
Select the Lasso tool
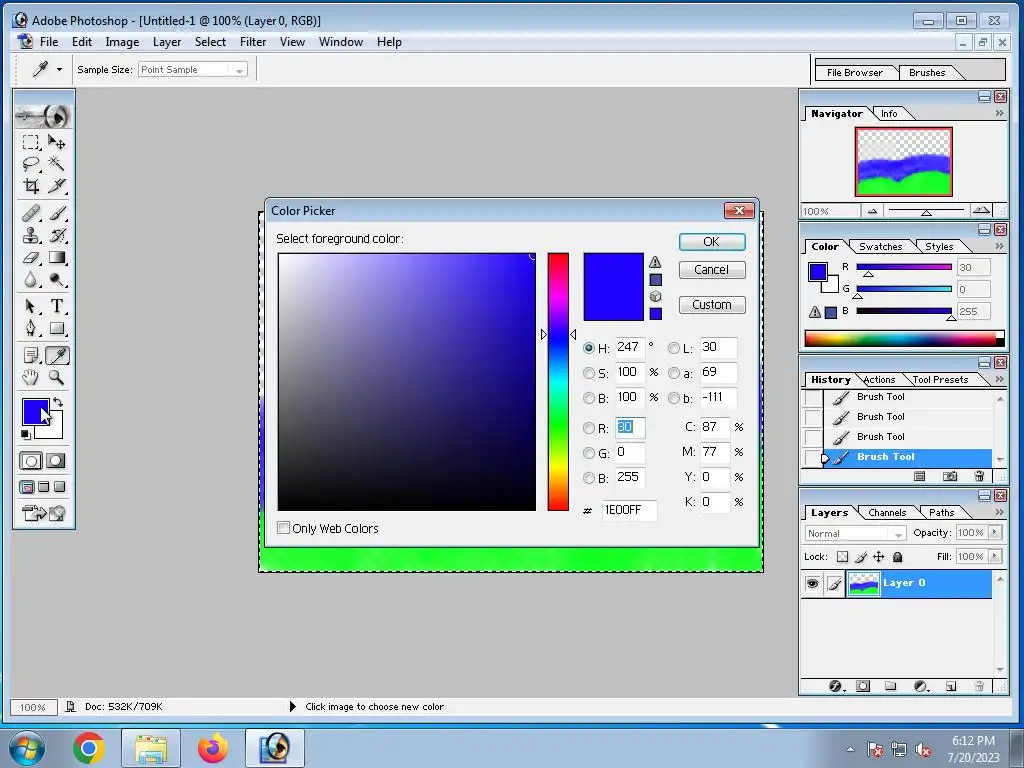click(x=30, y=163)
